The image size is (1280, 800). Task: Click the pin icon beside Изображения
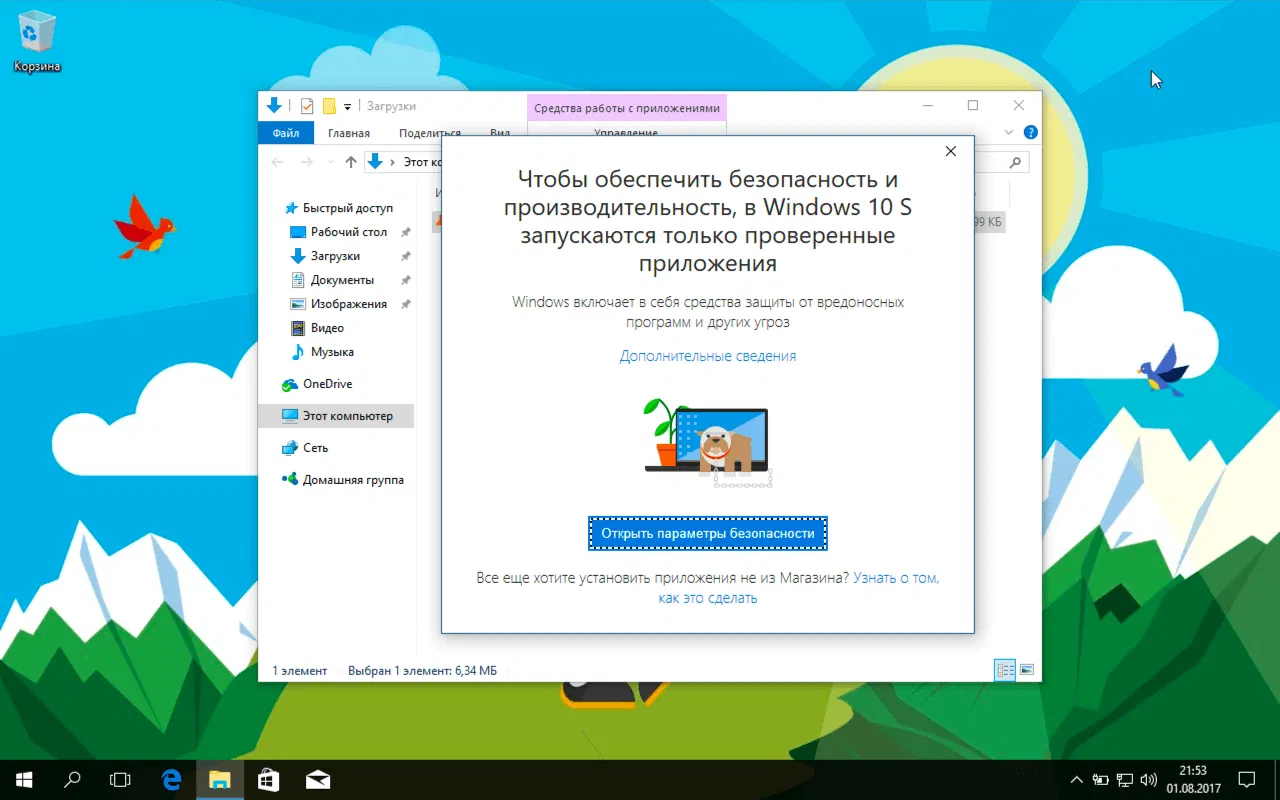tap(406, 304)
